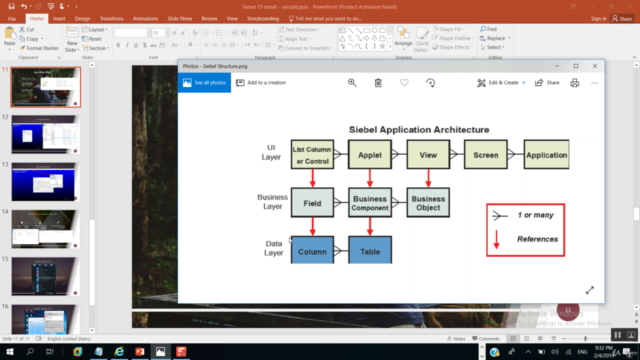Open the Slide Show tab

pos(179,18)
